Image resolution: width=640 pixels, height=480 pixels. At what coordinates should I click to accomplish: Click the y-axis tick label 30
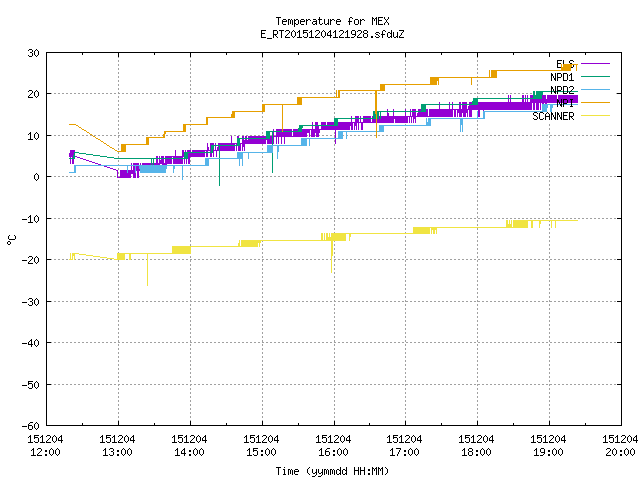(33, 53)
